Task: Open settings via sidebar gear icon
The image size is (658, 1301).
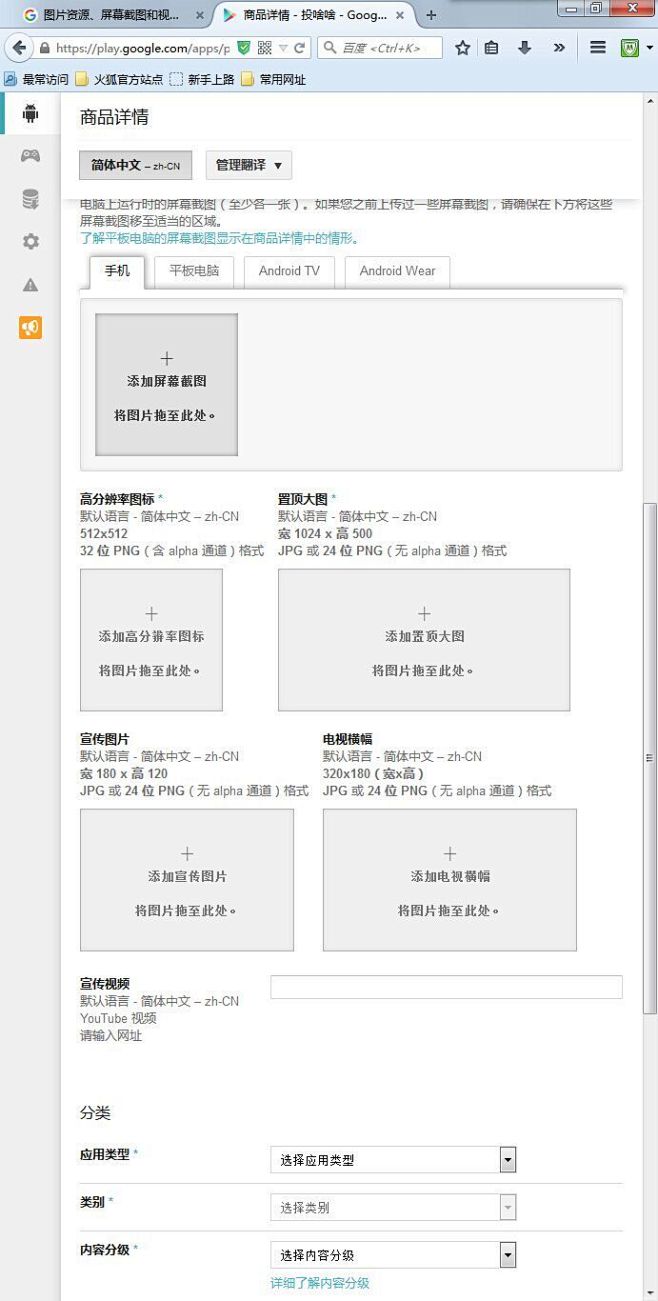Action: tap(30, 242)
